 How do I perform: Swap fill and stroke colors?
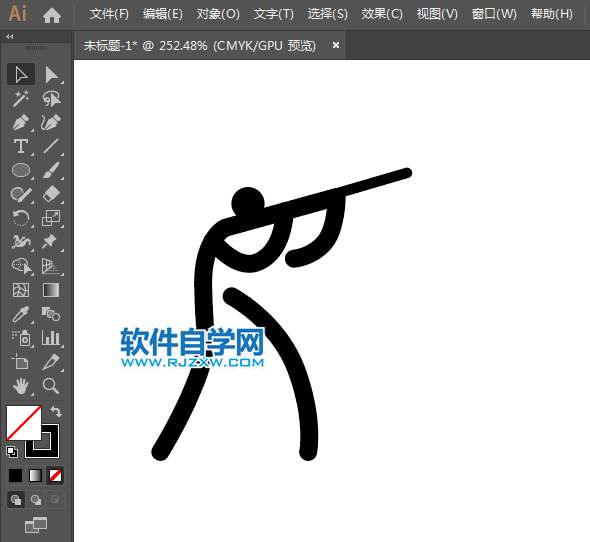point(56,412)
